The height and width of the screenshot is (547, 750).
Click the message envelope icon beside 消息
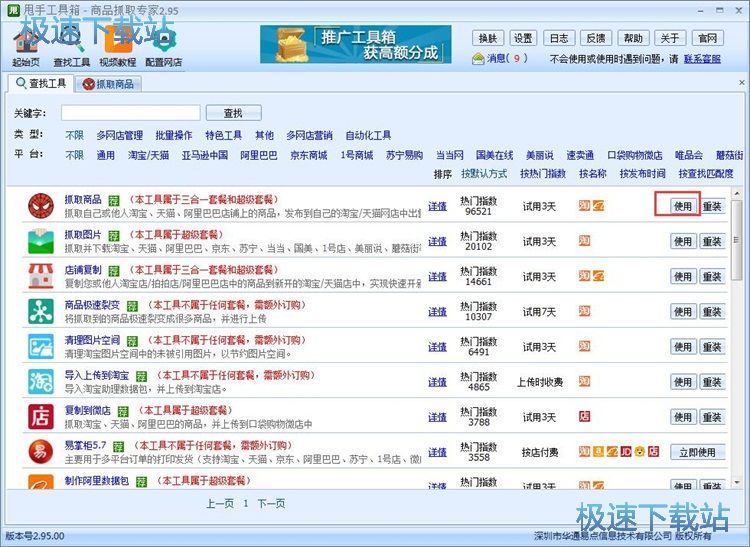tap(478, 59)
